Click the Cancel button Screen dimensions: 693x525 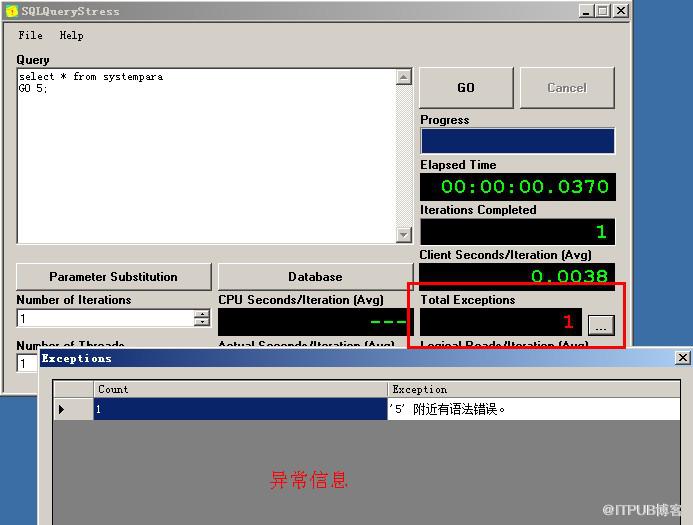tap(567, 88)
